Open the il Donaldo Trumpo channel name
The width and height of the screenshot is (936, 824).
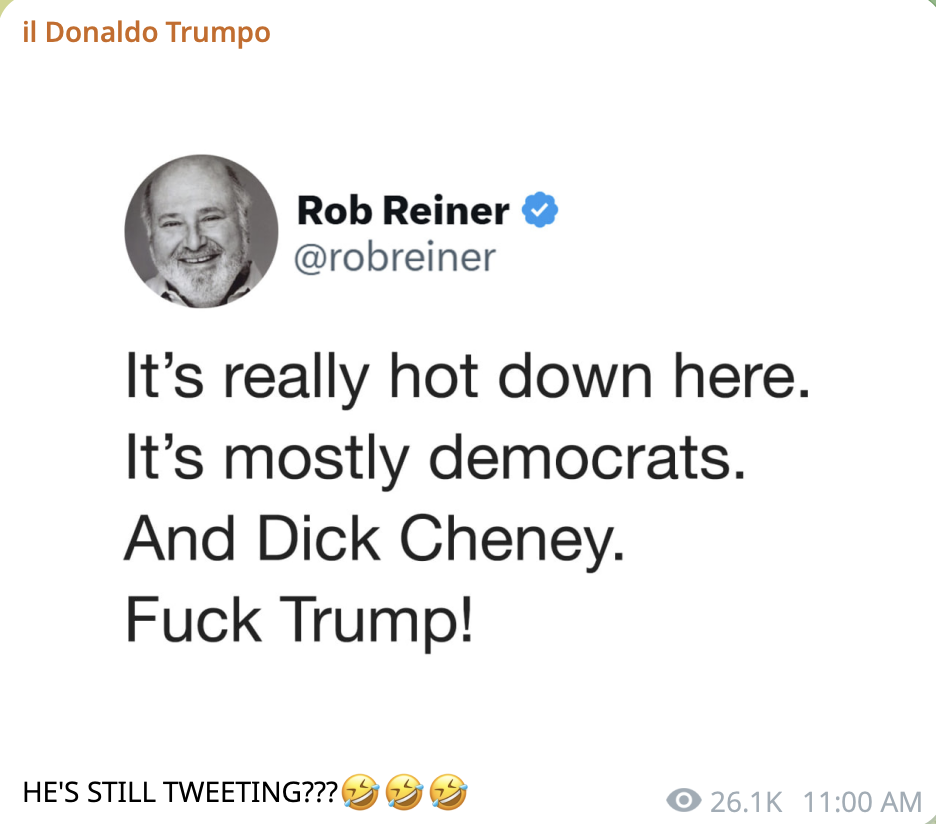pyautogui.click(x=146, y=32)
